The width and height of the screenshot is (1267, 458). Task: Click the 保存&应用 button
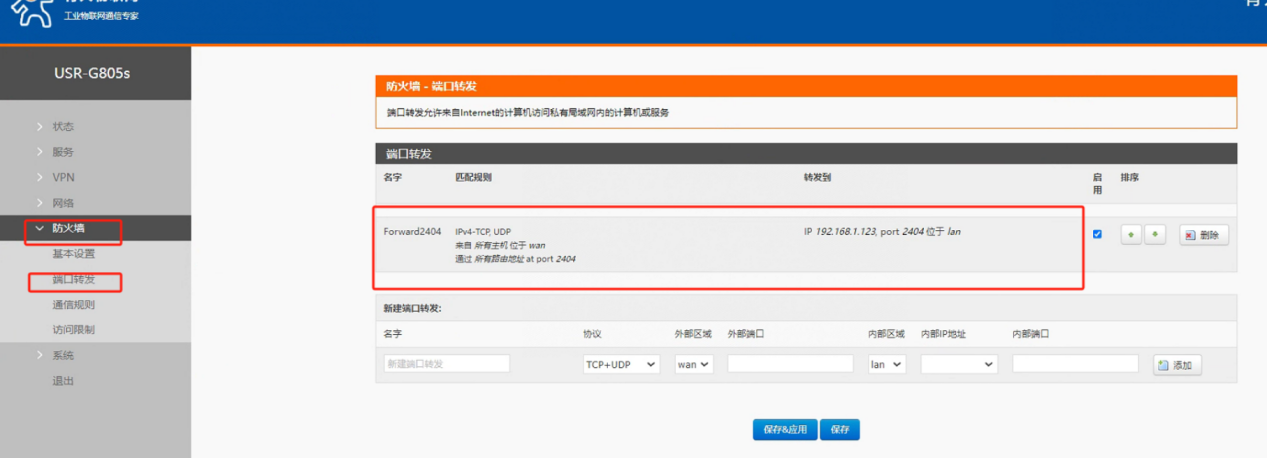(785, 429)
